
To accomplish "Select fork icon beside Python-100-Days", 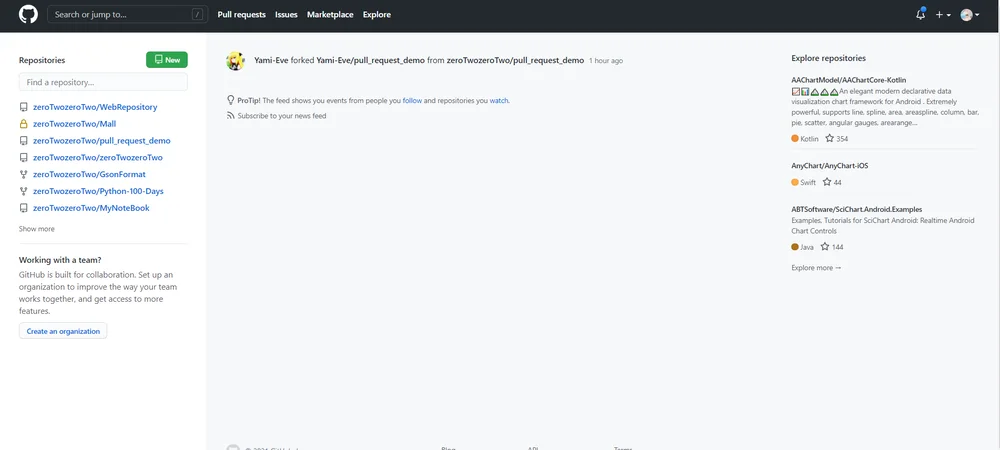I will tap(24, 191).
